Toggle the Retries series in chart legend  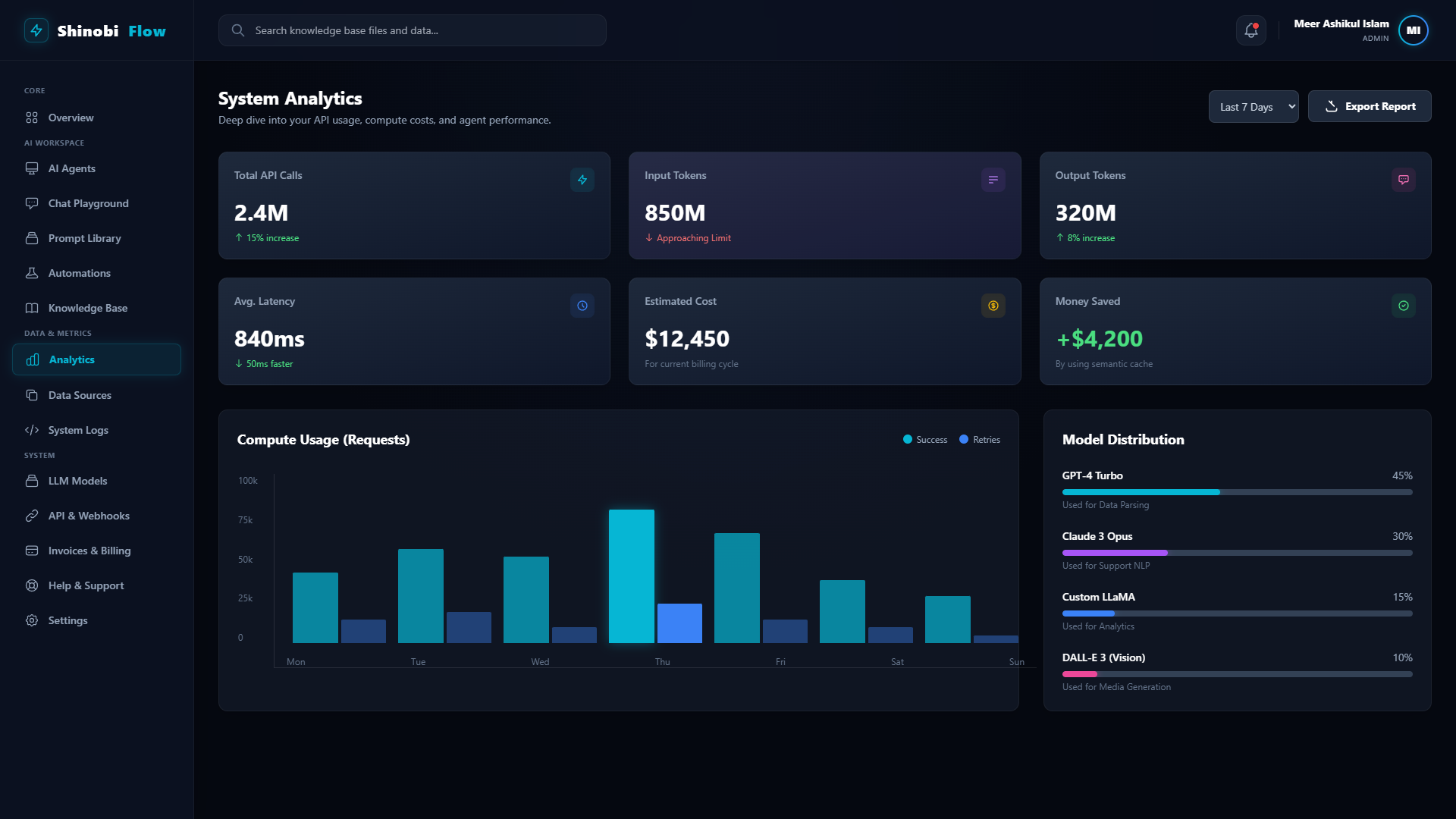980,440
